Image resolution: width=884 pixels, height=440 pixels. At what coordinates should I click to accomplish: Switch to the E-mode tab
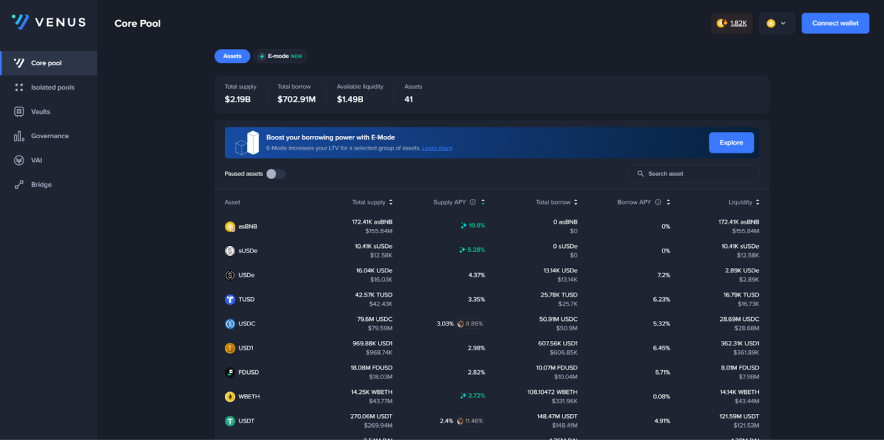(280, 57)
